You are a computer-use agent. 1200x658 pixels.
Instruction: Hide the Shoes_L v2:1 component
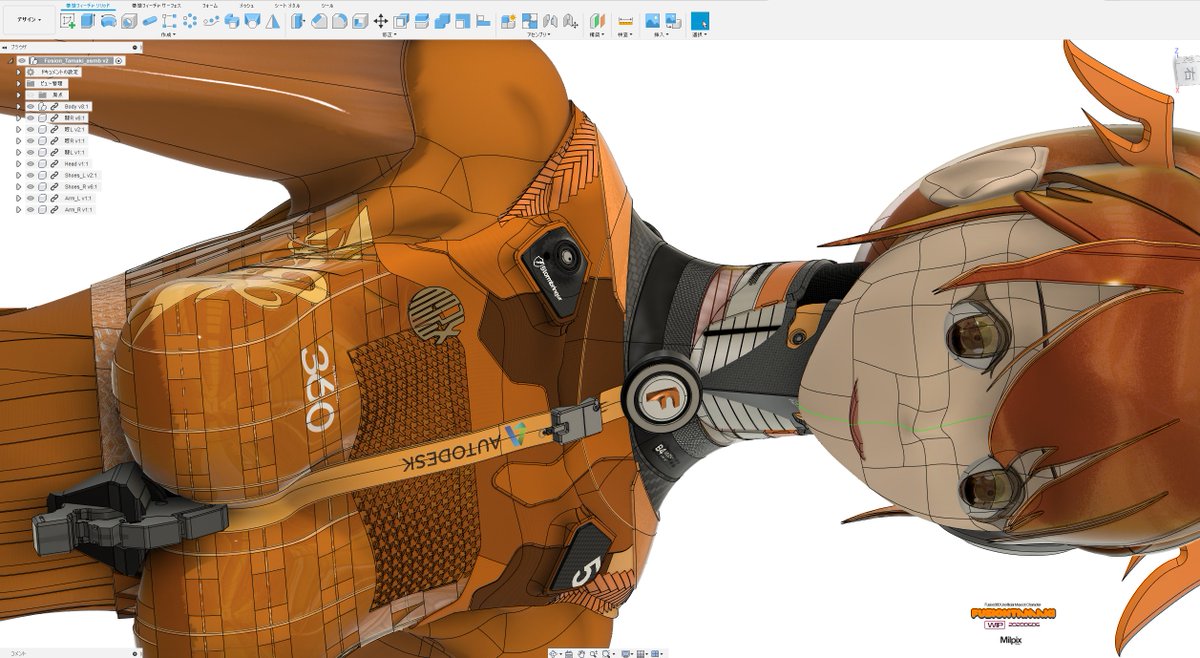click(x=31, y=175)
